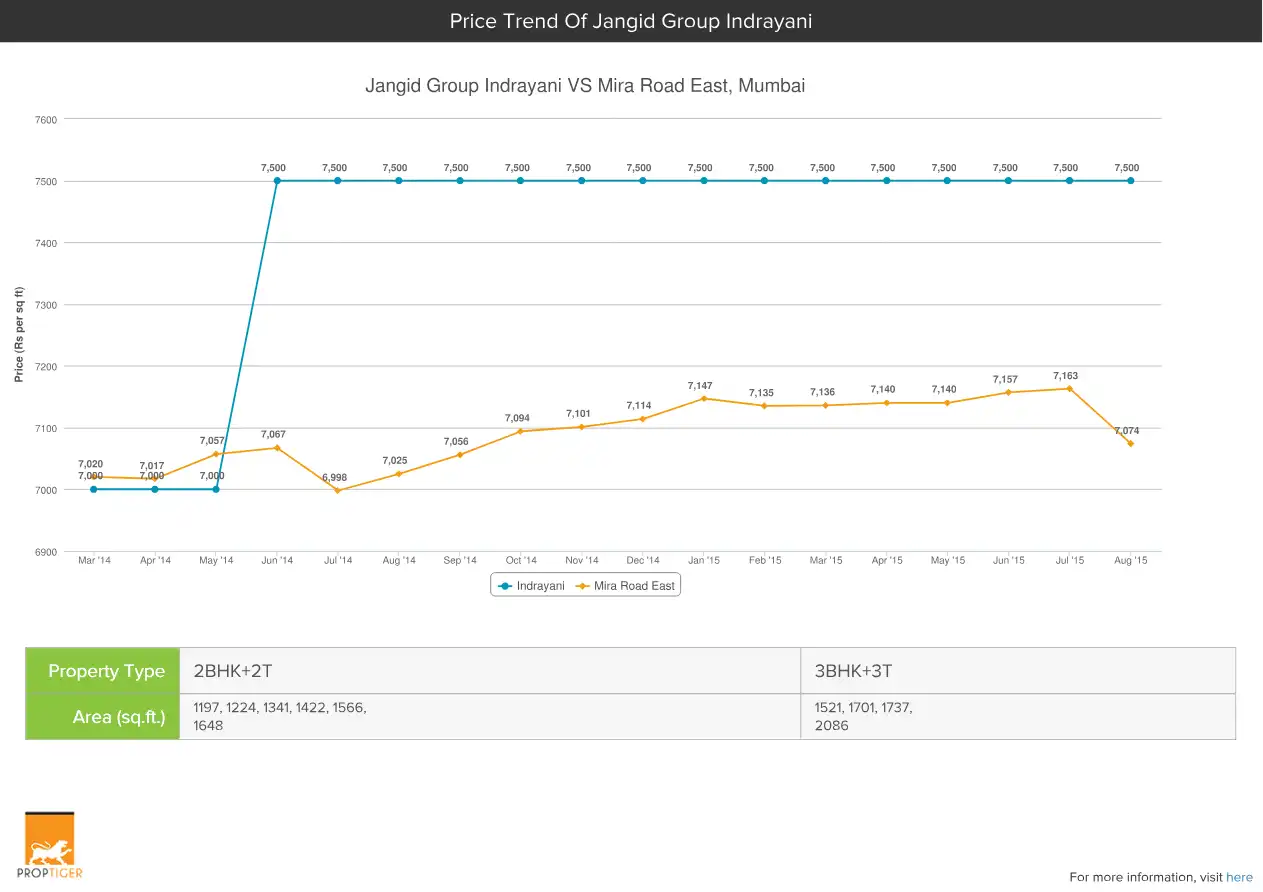This screenshot has height=892, width=1263.
Task: Click the PropTiger tiger logo
Action: click(50, 845)
